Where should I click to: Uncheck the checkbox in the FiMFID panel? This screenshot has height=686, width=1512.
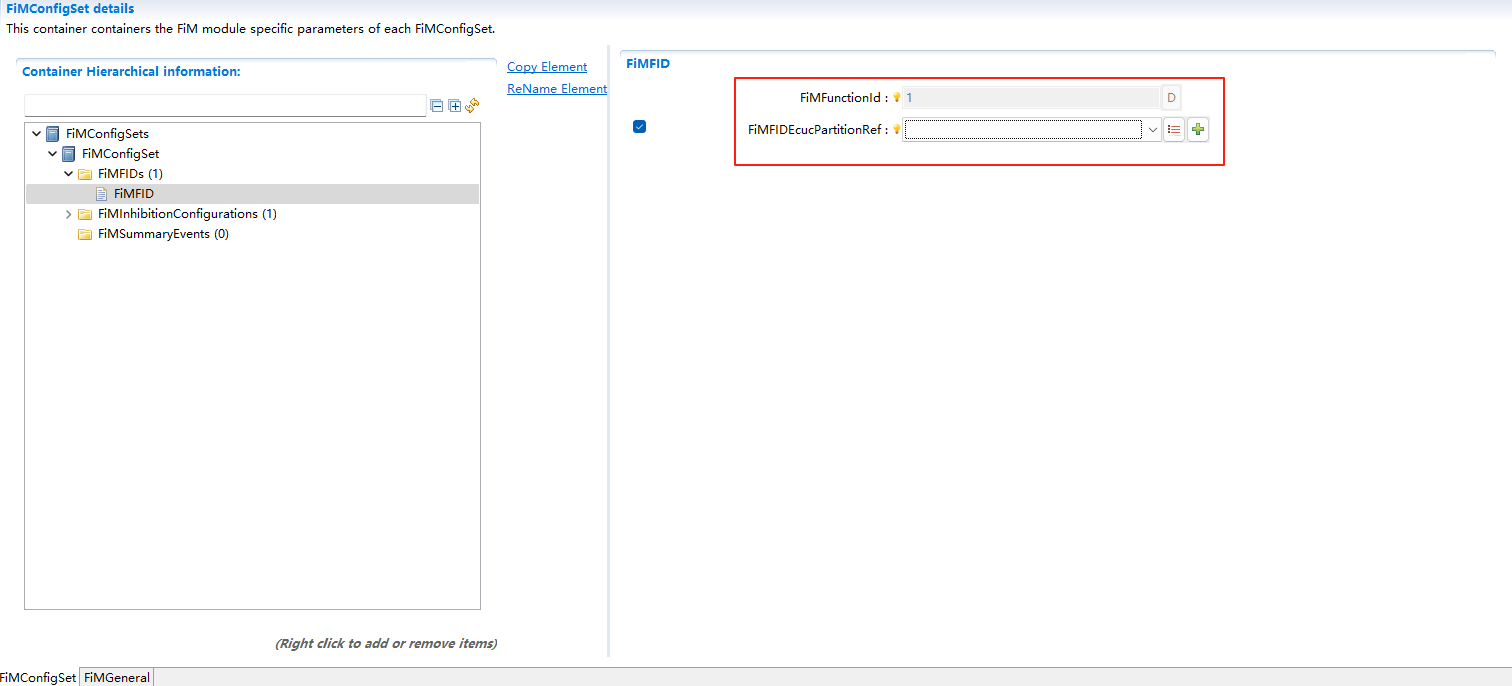click(639, 126)
